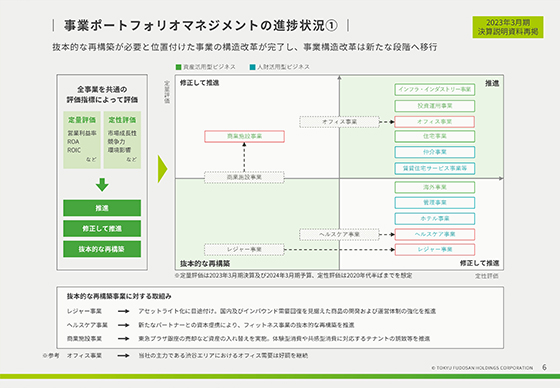Click the 人財活用型ビジネス legend label
Screen dimensions: 560x388
coord(283,67)
